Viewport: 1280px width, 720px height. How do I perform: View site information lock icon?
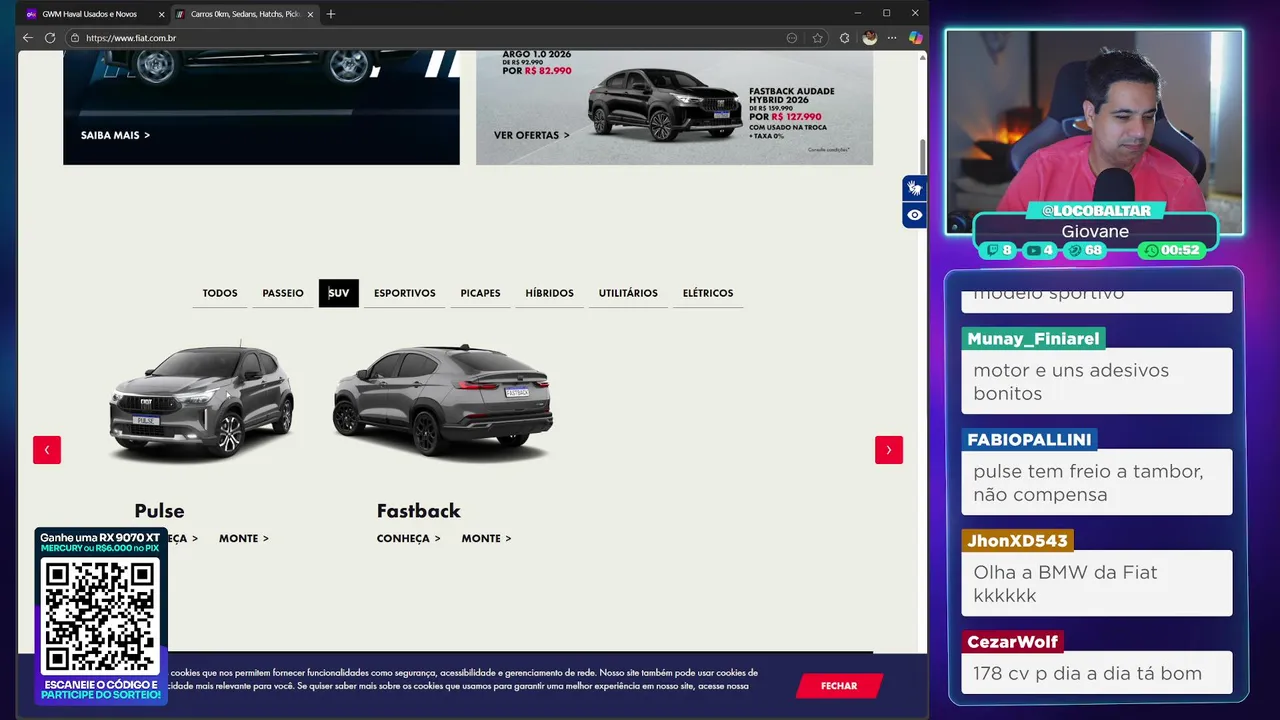coord(74,38)
